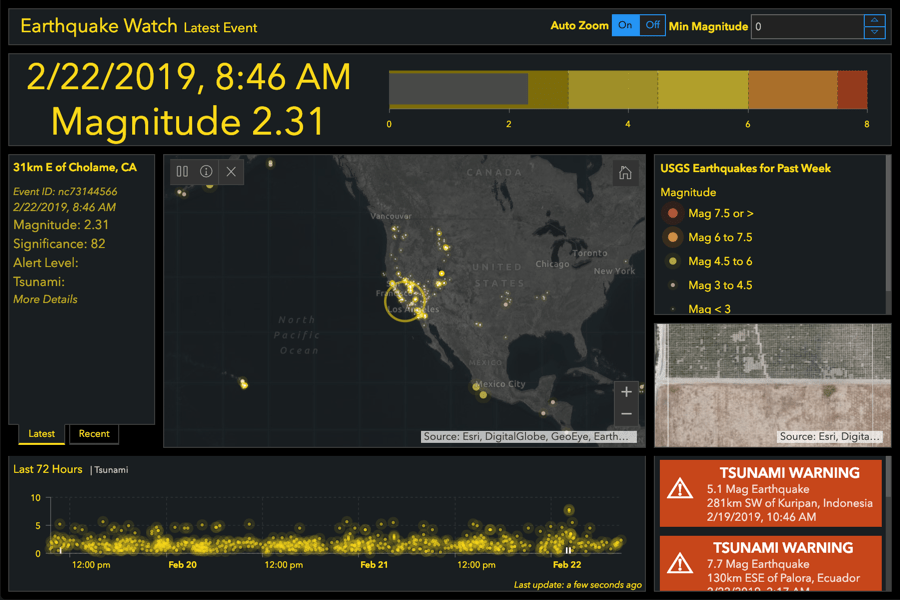Image resolution: width=900 pixels, height=600 pixels.
Task: Click the magnitude color ramp scale
Action: [x=628, y=88]
